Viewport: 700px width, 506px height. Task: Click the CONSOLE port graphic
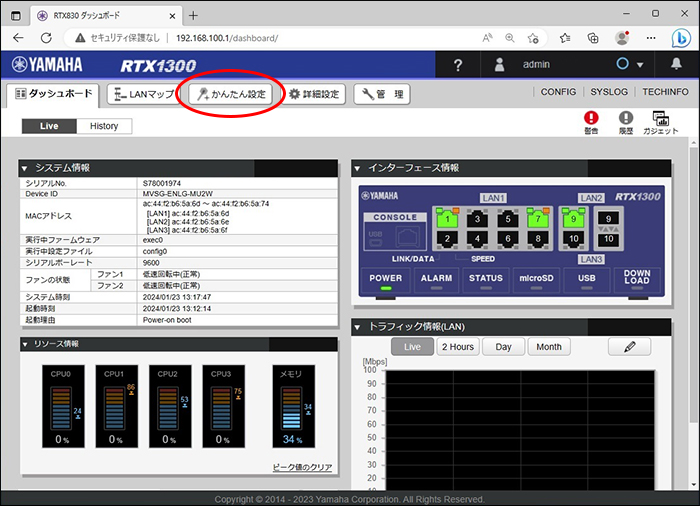point(395,231)
